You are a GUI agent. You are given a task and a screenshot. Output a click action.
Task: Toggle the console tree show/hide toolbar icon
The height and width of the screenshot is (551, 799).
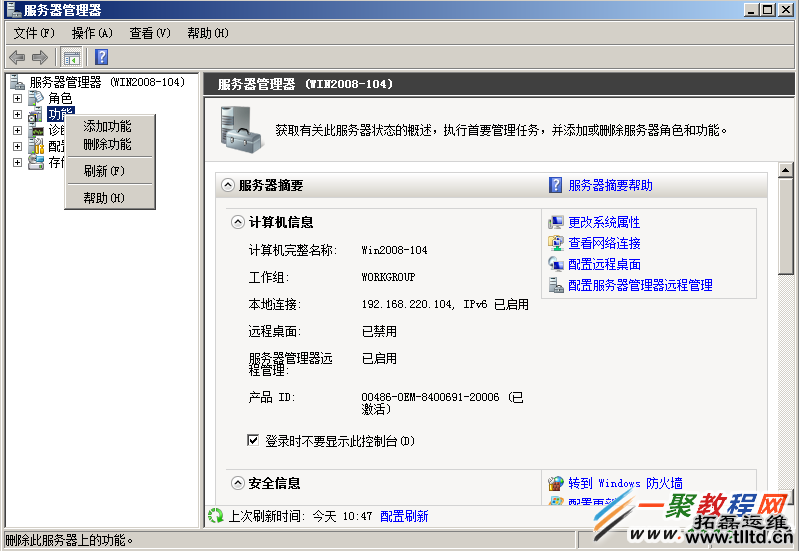(x=71, y=57)
